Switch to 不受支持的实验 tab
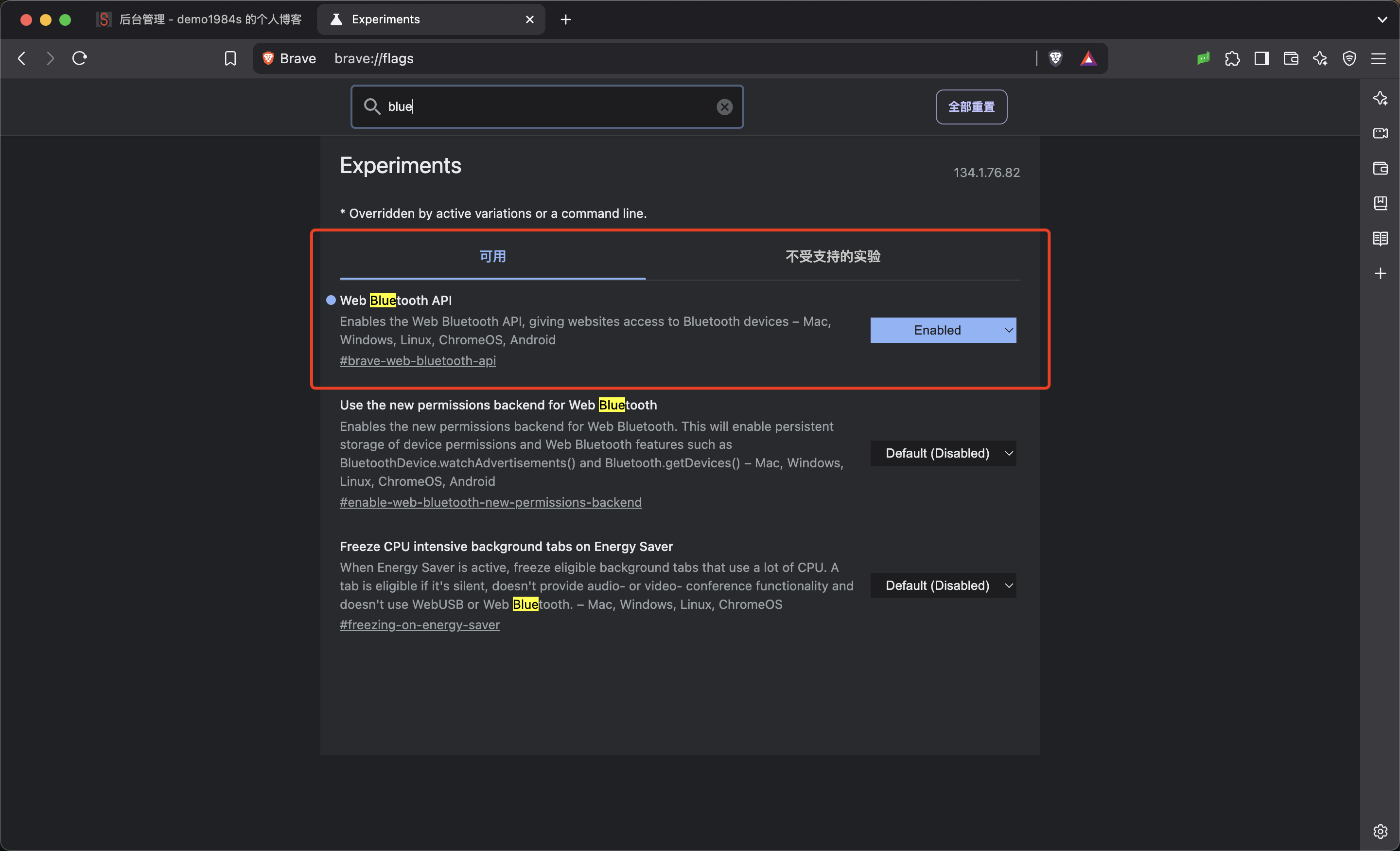 coord(833,256)
